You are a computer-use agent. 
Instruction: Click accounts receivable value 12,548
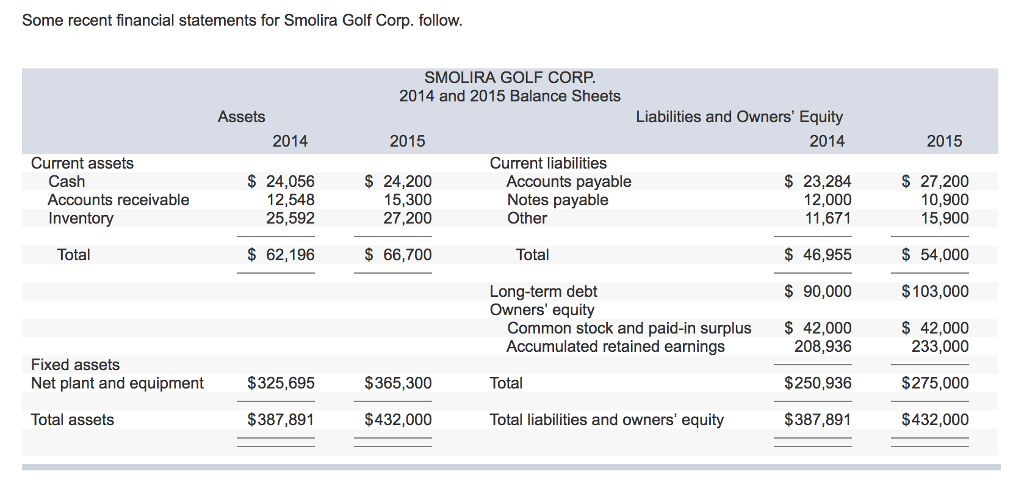291,200
